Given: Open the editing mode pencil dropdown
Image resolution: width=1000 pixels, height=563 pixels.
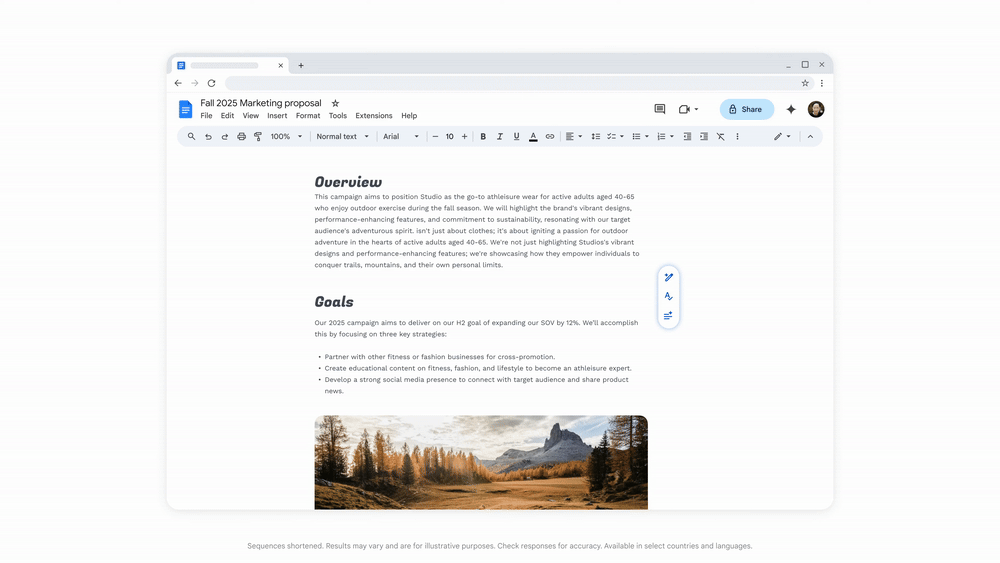Looking at the screenshot, I should point(782,136).
